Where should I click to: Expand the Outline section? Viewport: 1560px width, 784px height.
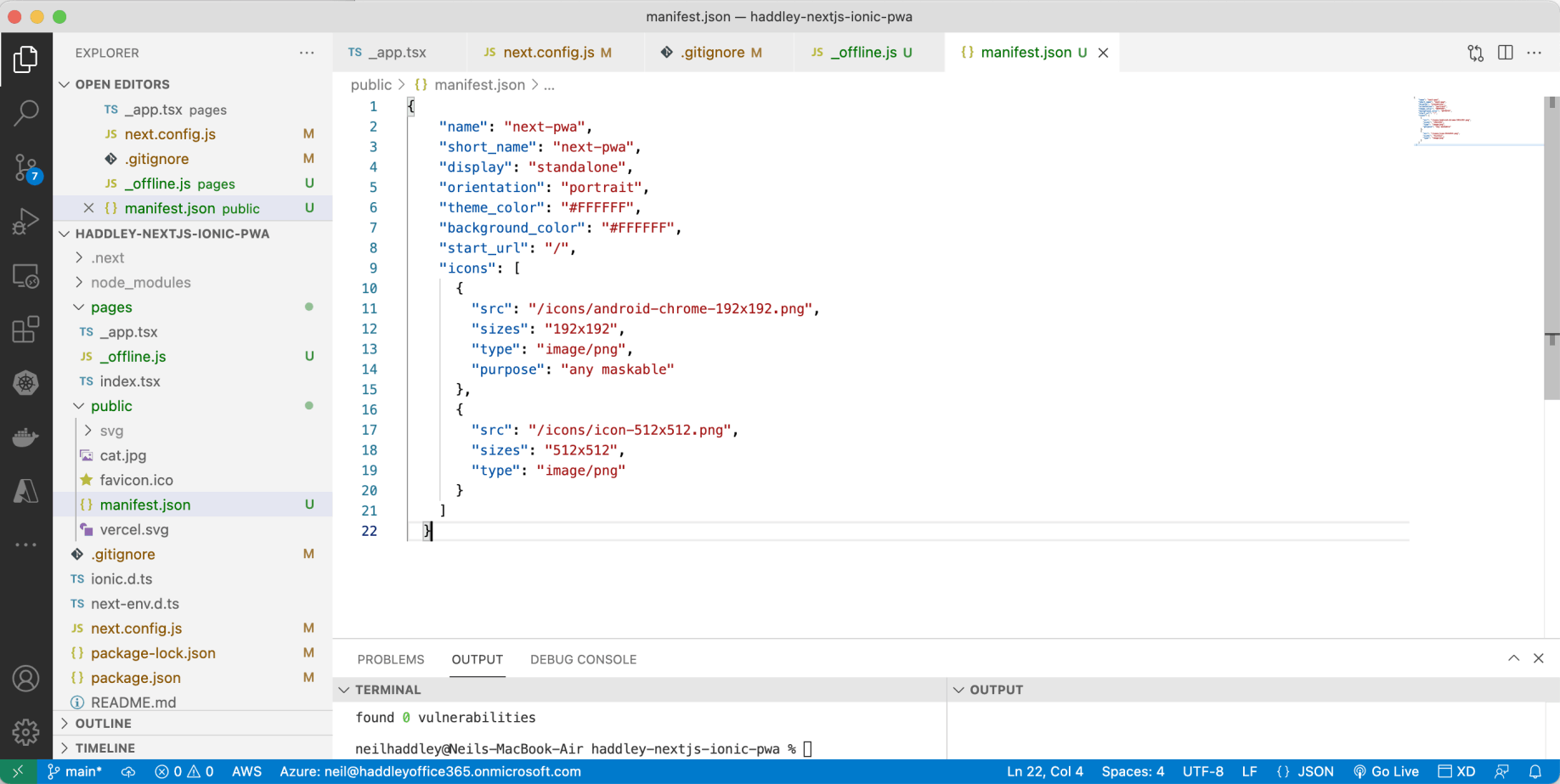tap(103, 724)
